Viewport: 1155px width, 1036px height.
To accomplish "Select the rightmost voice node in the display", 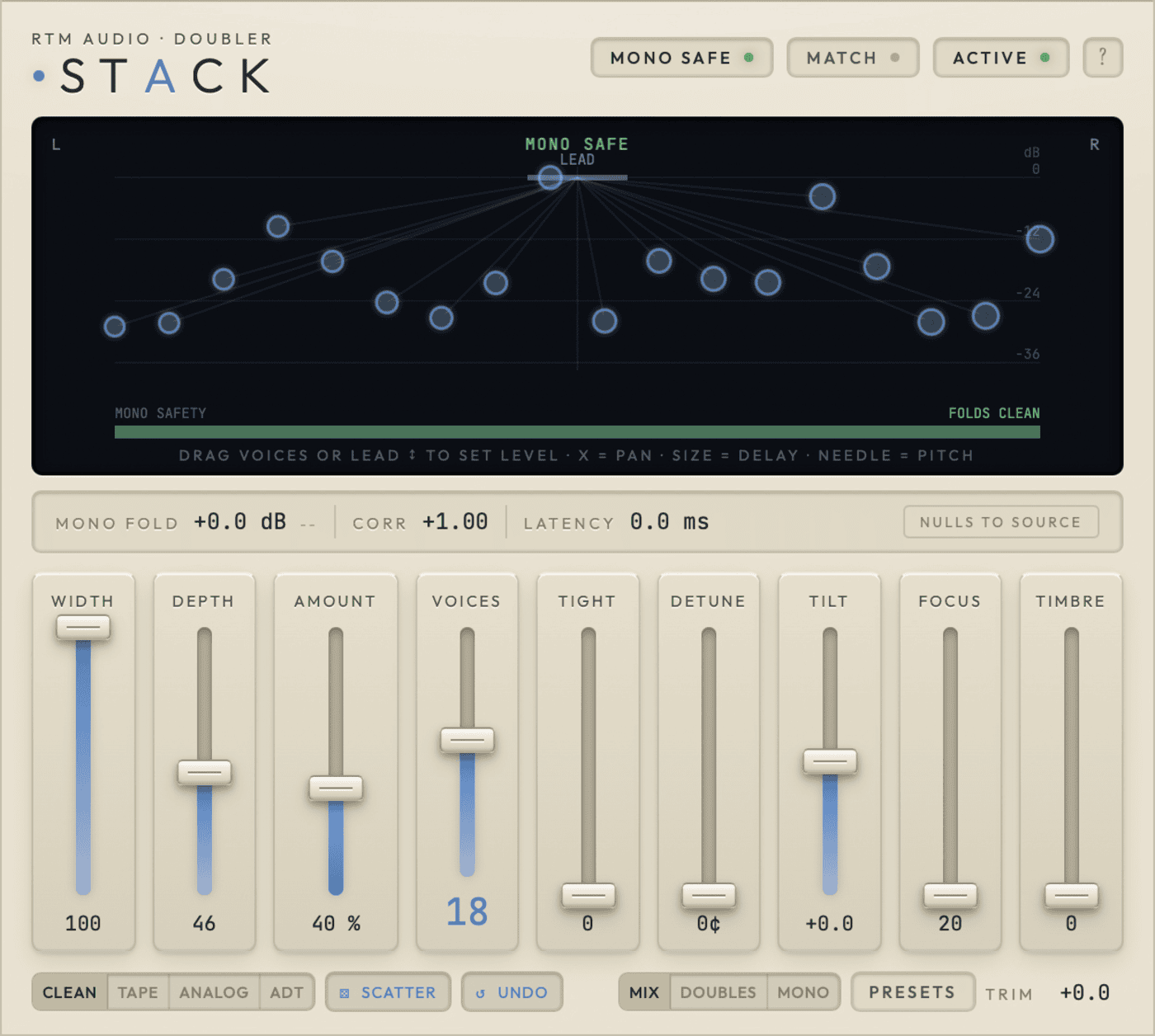I will [x=1039, y=239].
